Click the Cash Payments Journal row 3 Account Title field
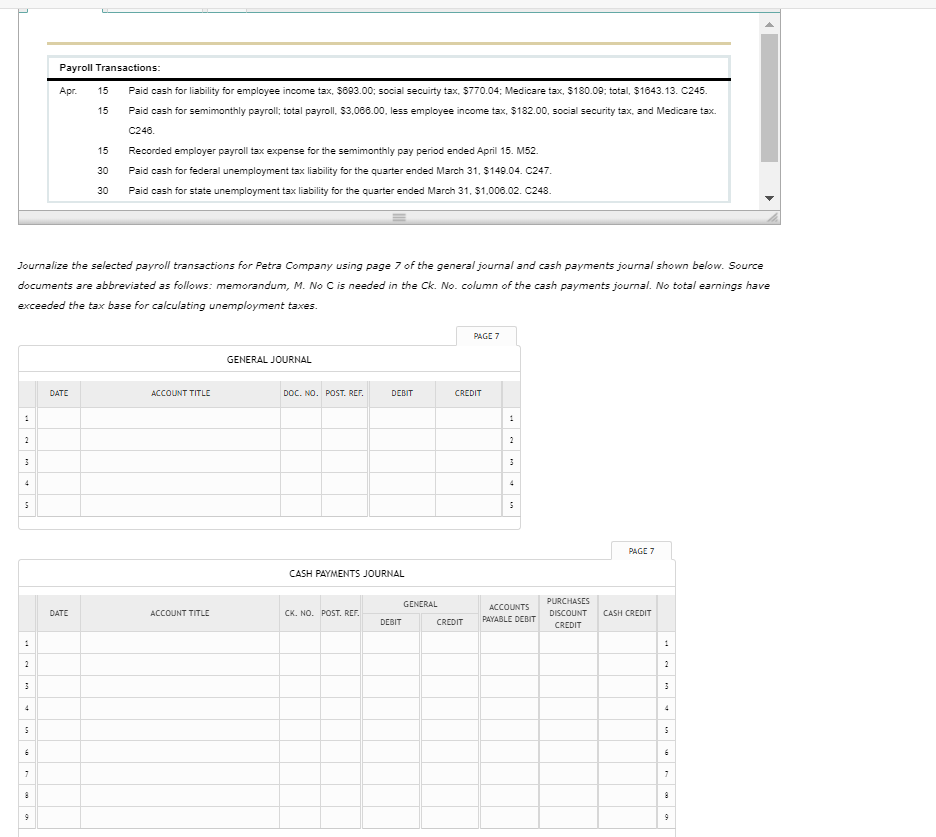This screenshot has height=837, width=936. (x=180, y=687)
